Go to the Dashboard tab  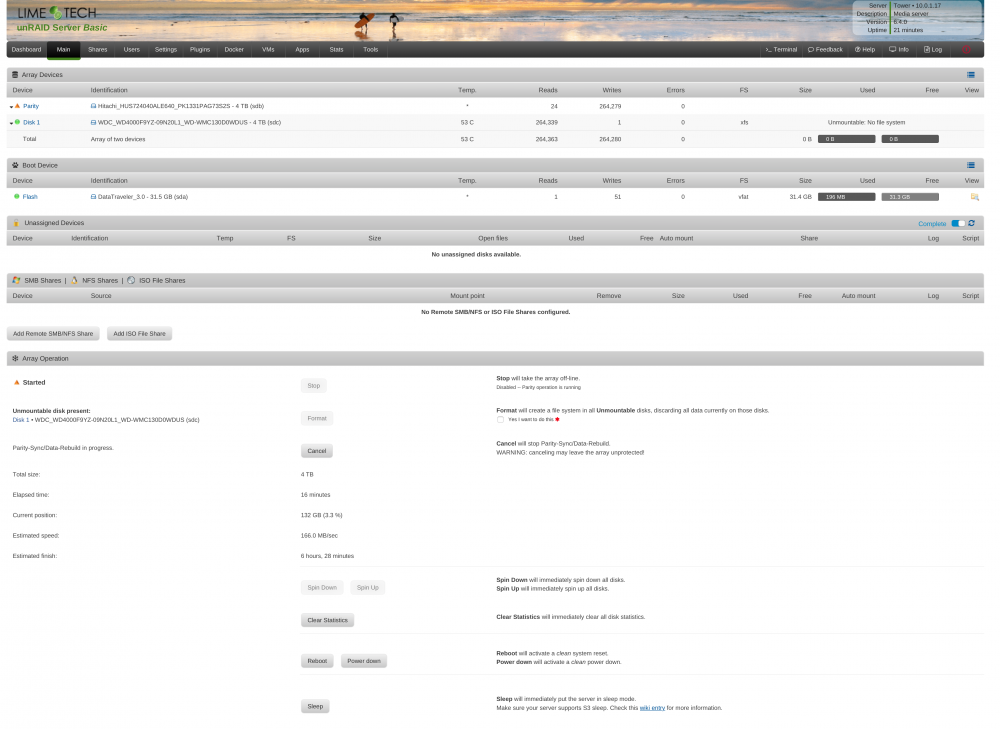coord(26,49)
